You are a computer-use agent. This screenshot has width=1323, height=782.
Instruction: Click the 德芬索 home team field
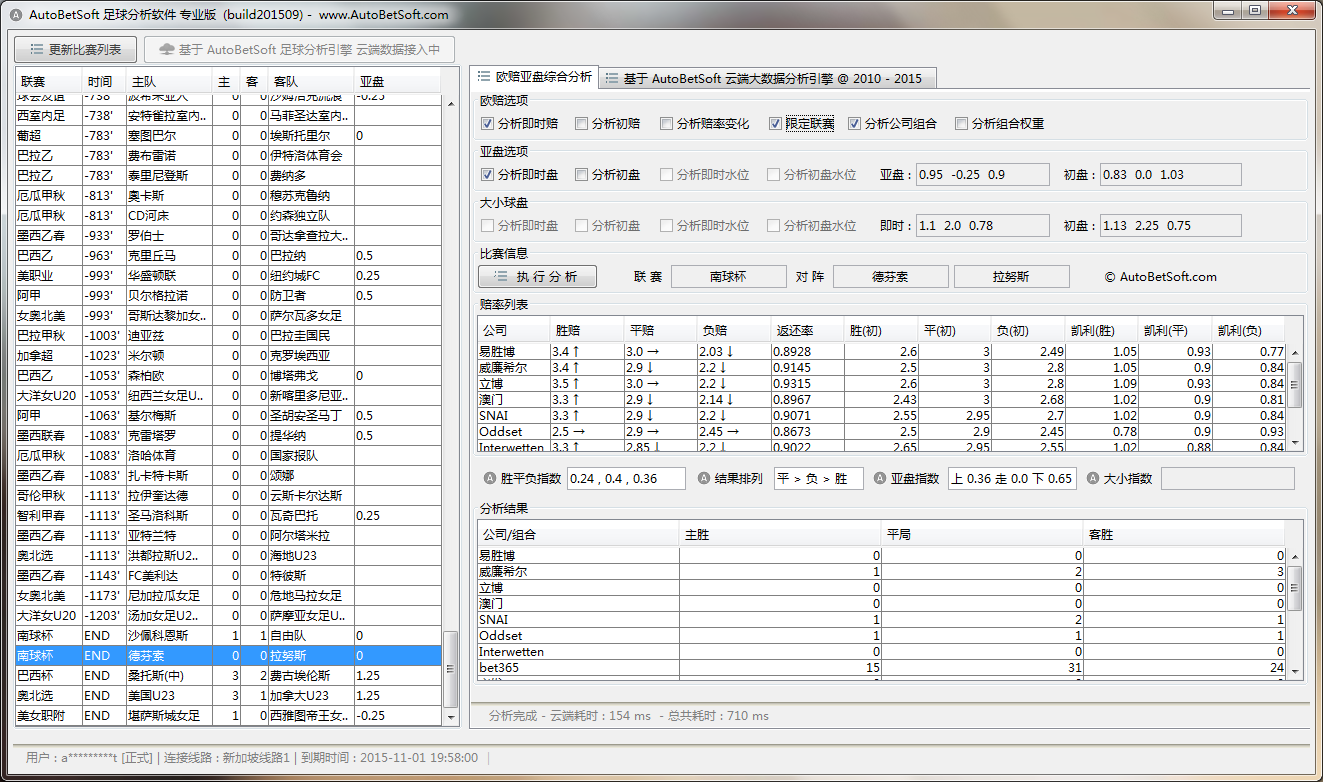point(890,277)
